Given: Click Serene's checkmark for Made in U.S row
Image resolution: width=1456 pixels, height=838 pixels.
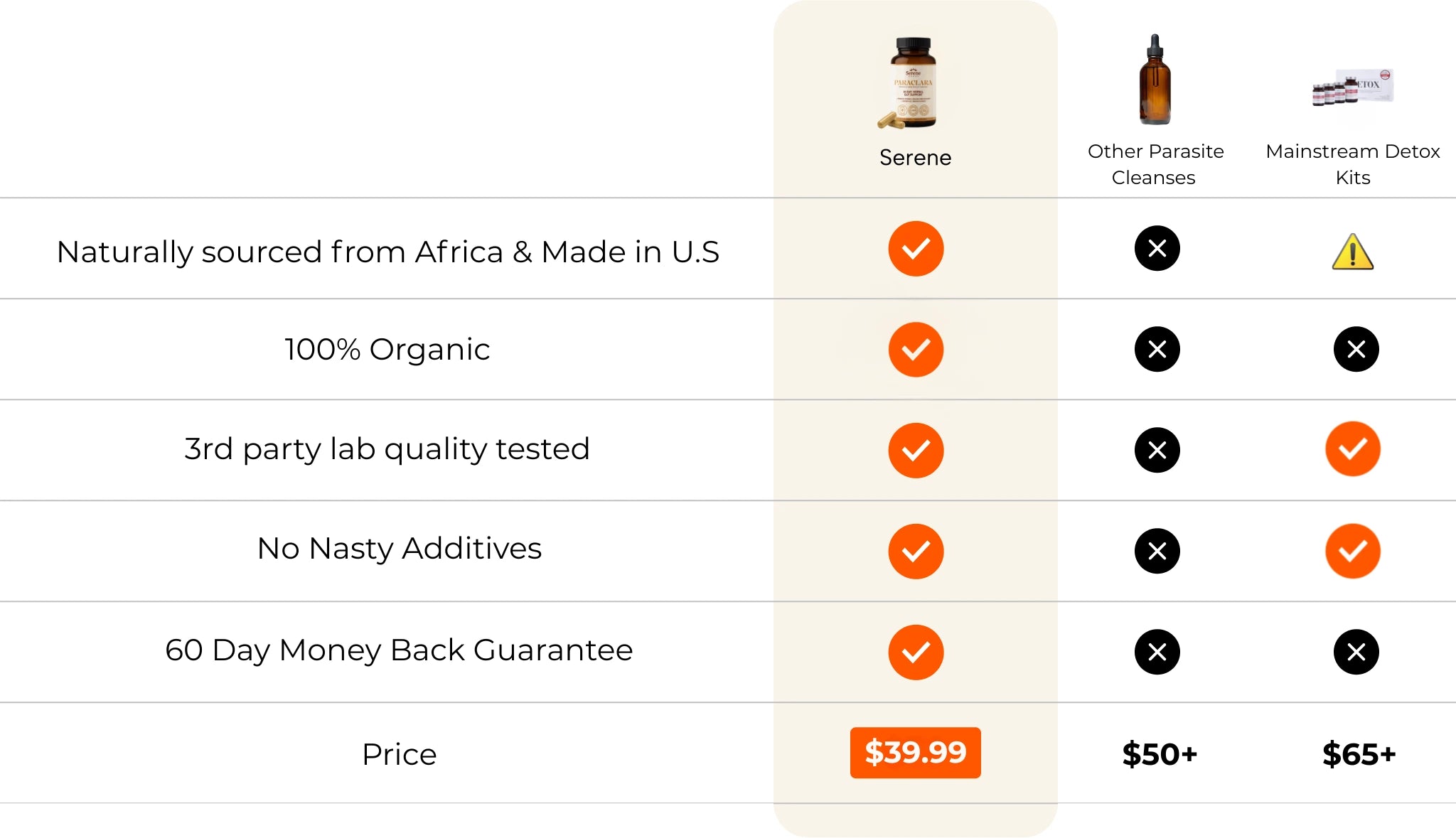Looking at the screenshot, I should [x=916, y=249].
